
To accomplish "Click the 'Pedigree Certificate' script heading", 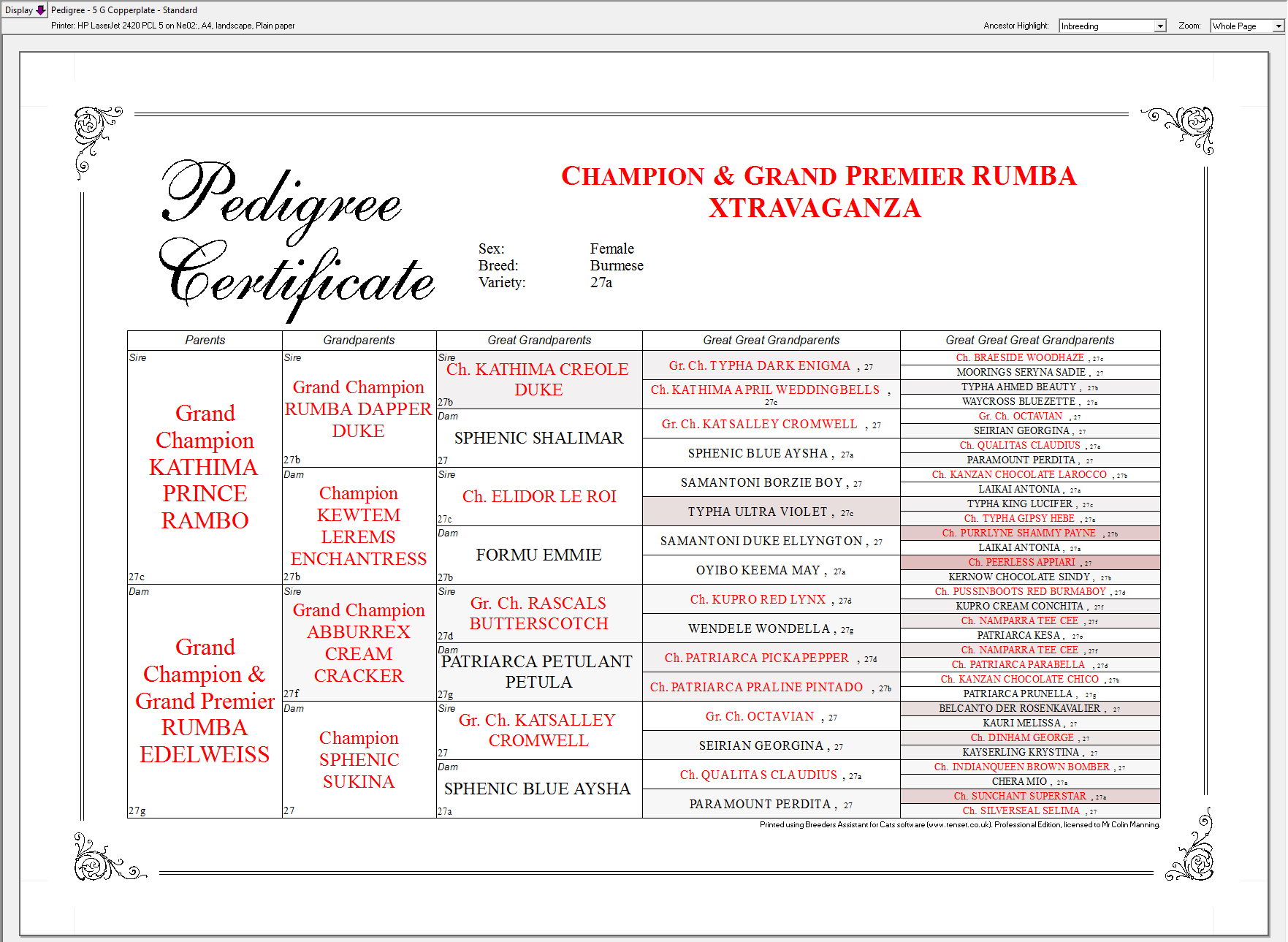I will (296, 241).
